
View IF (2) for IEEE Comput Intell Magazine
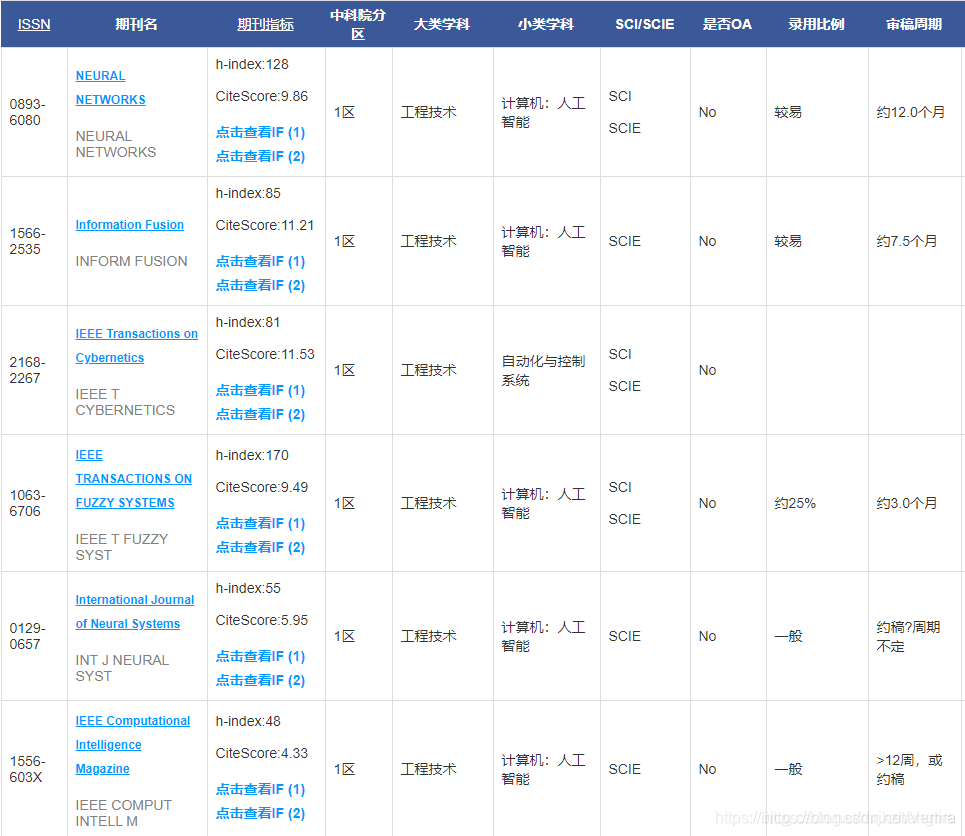(x=260, y=813)
